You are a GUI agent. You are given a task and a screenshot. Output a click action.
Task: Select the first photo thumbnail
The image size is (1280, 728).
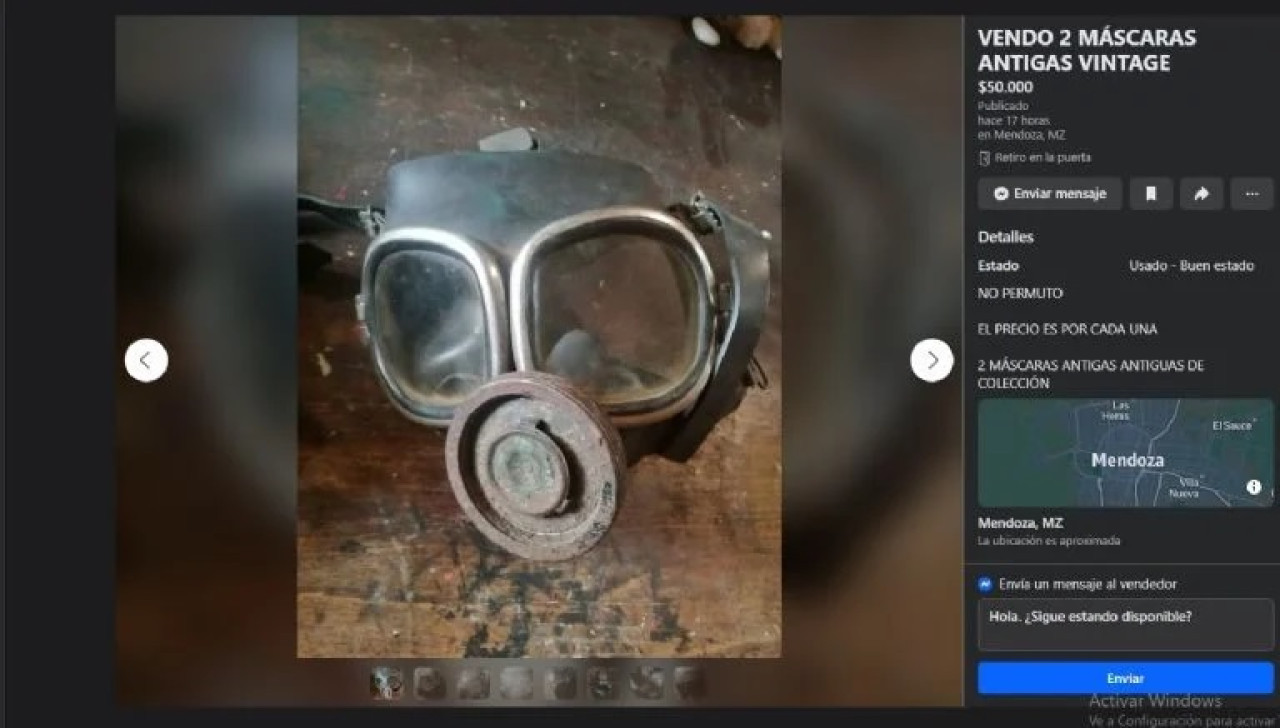[x=386, y=683]
